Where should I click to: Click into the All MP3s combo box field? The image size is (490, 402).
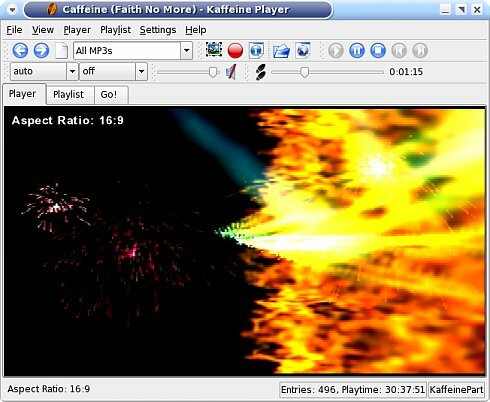tap(127, 51)
